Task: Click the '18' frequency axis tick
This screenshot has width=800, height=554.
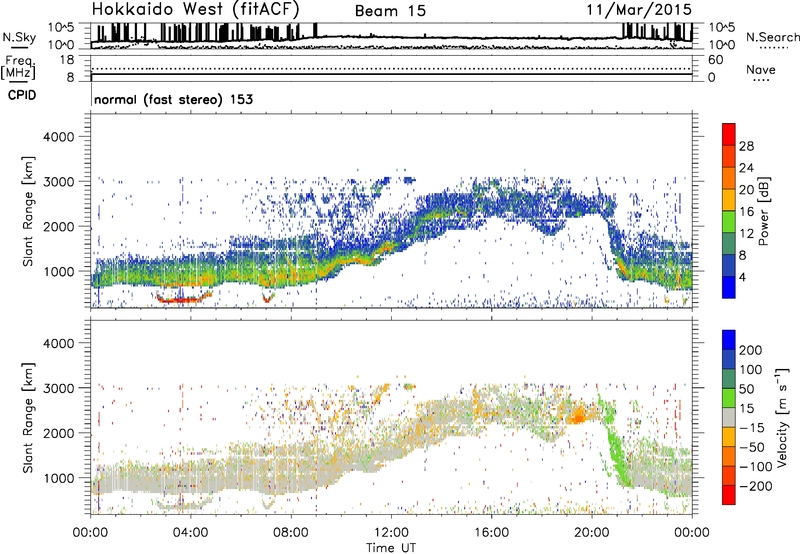Action: (x=67, y=60)
